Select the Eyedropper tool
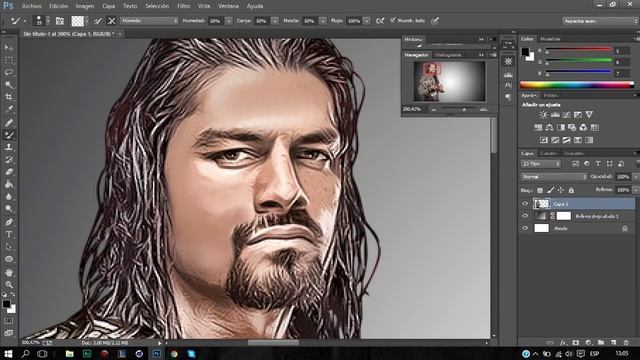 [9, 109]
